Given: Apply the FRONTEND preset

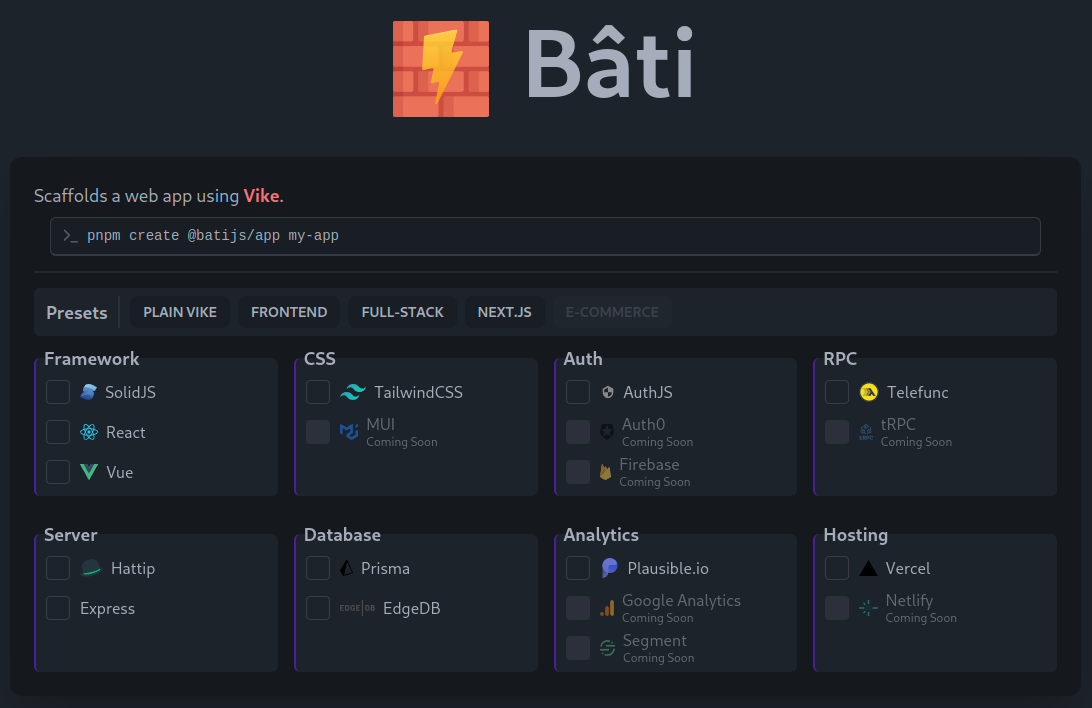Looking at the screenshot, I should pyautogui.click(x=289, y=312).
